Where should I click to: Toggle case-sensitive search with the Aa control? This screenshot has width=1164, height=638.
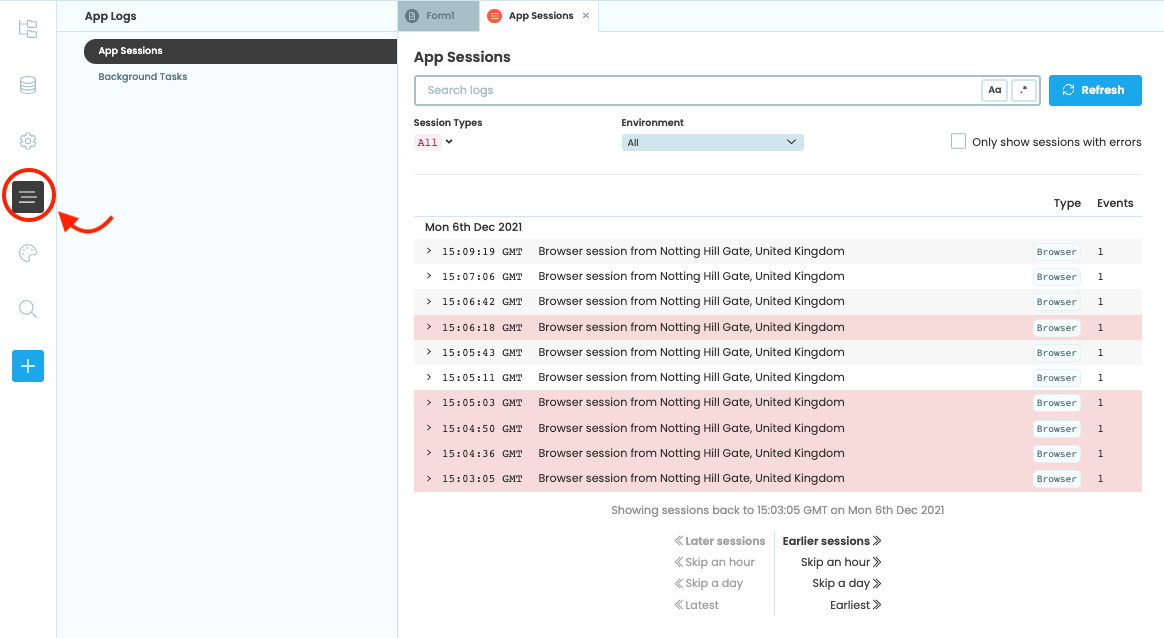pyautogui.click(x=994, y=90)
